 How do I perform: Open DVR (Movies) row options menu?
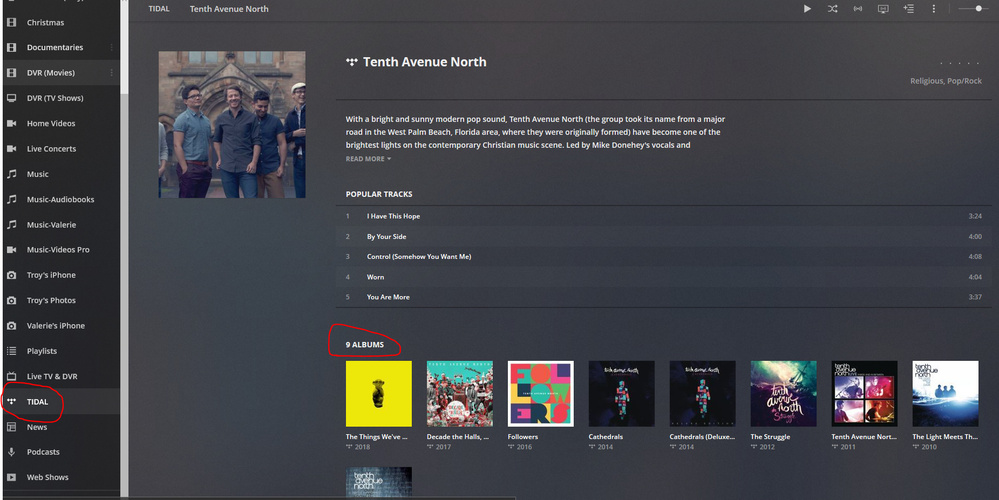point(111,73)
